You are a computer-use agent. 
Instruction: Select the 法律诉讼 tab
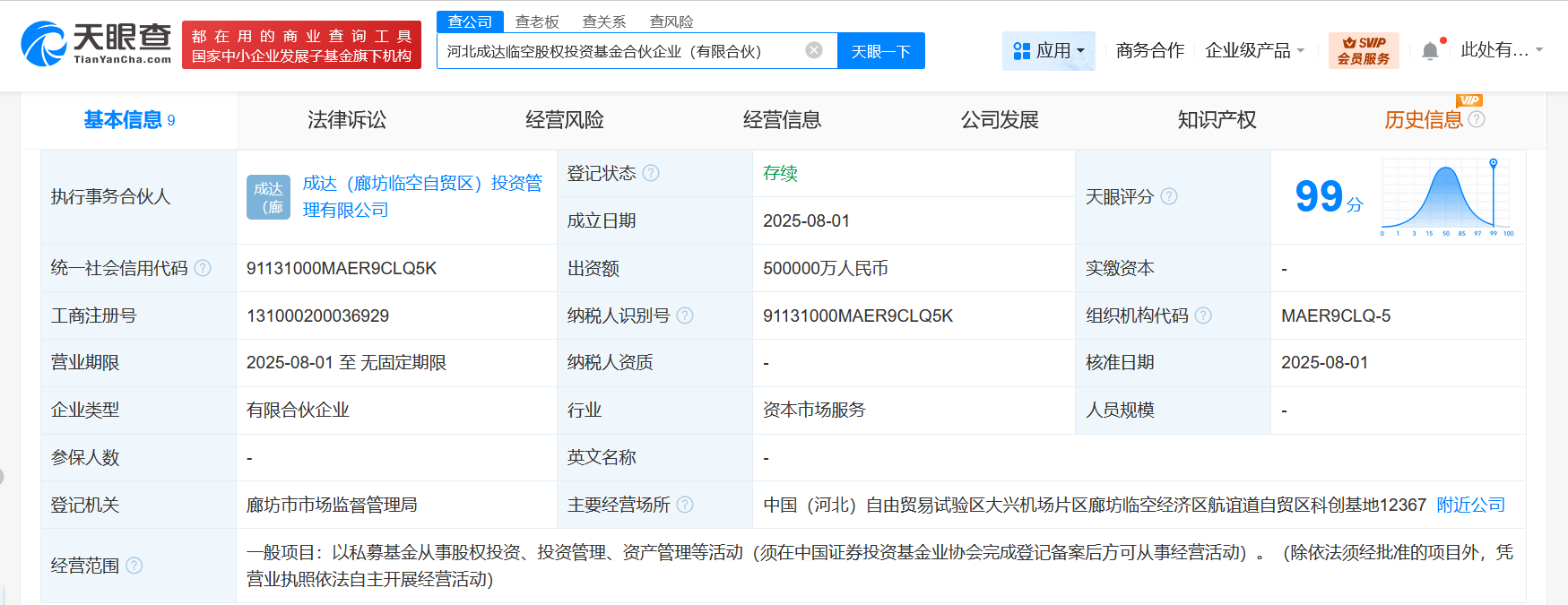[347, 120]
